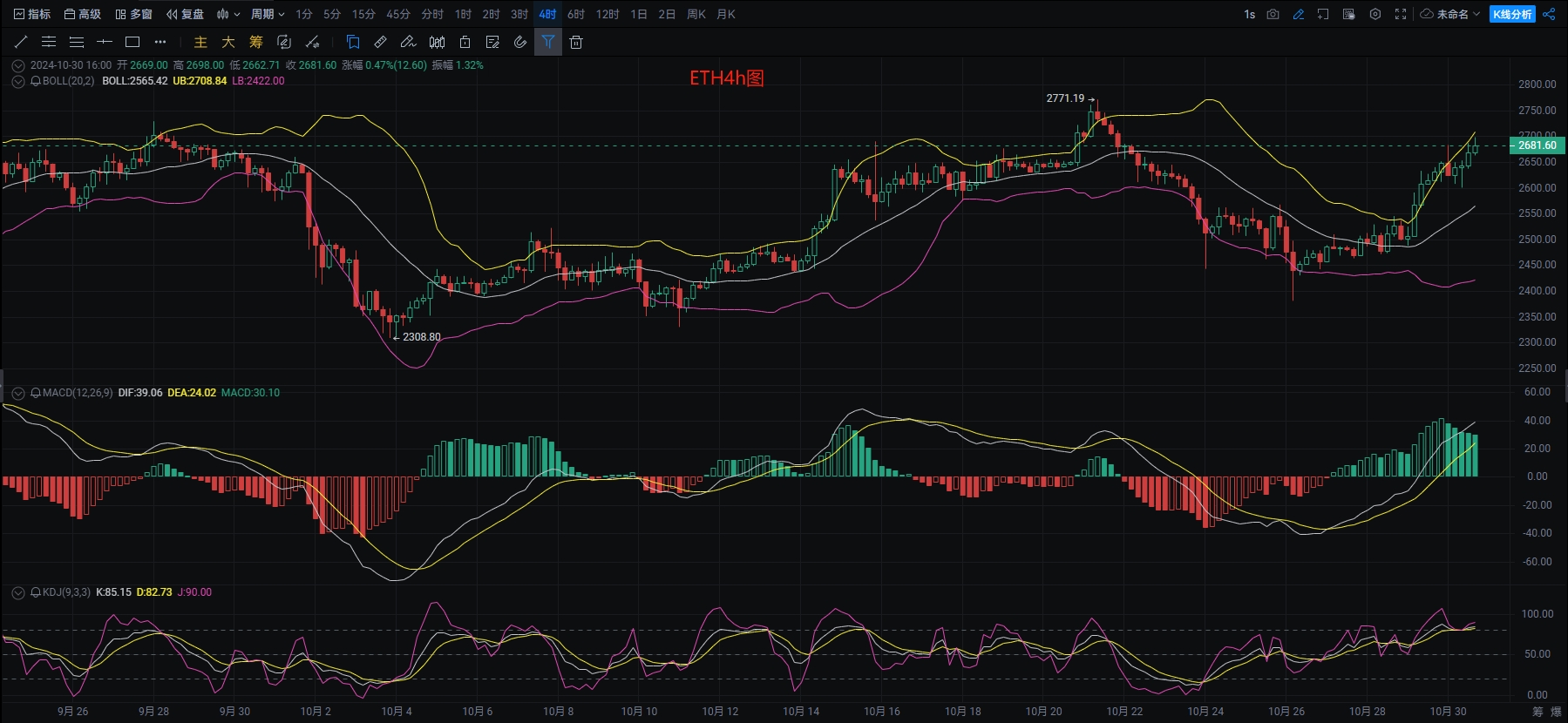Image resolution: width=1568 pixels, height=723 pixels.
Task: Select the rectangle drawing tool
Action: [132, 42]
